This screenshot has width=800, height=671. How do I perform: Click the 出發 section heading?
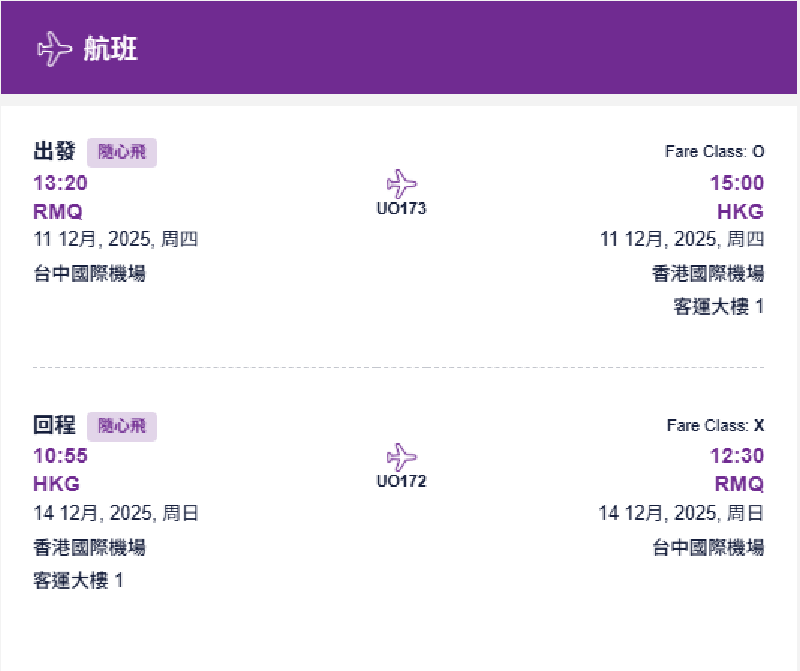[55, 152]
